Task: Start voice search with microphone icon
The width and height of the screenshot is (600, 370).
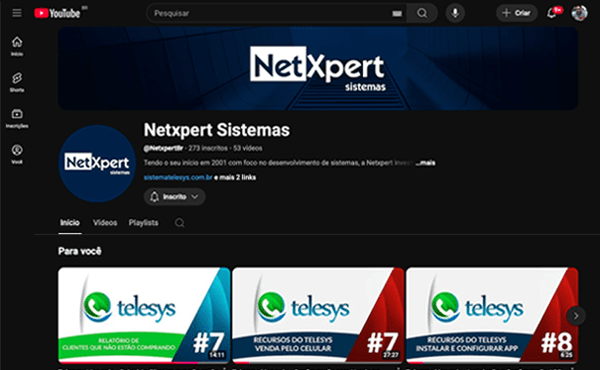Action: point(455,13)
